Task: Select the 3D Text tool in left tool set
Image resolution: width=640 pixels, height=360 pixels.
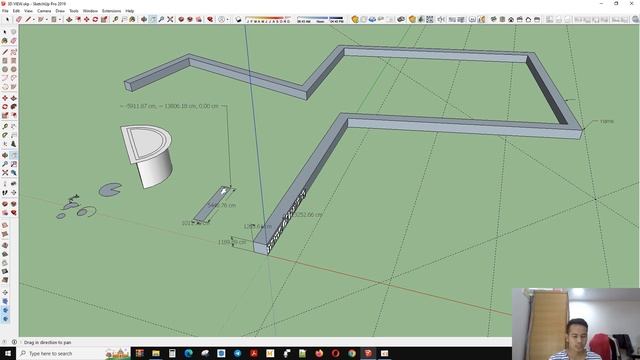Action: [13, 144]
